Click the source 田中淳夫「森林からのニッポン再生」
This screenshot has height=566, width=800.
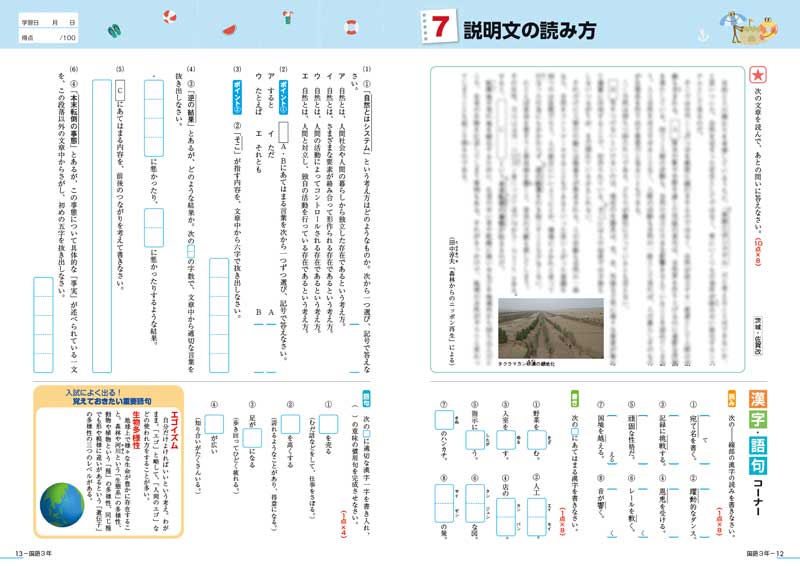(451, 302)
